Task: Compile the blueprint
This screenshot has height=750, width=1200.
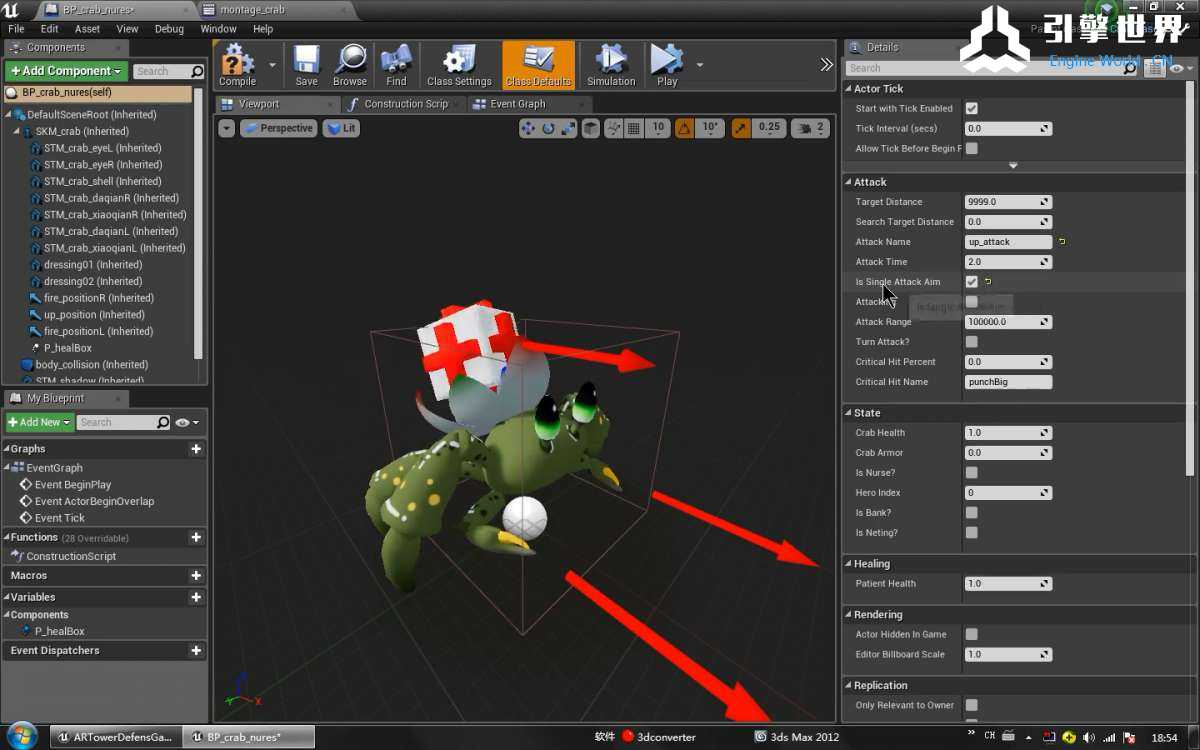Action: coord(238,65)
